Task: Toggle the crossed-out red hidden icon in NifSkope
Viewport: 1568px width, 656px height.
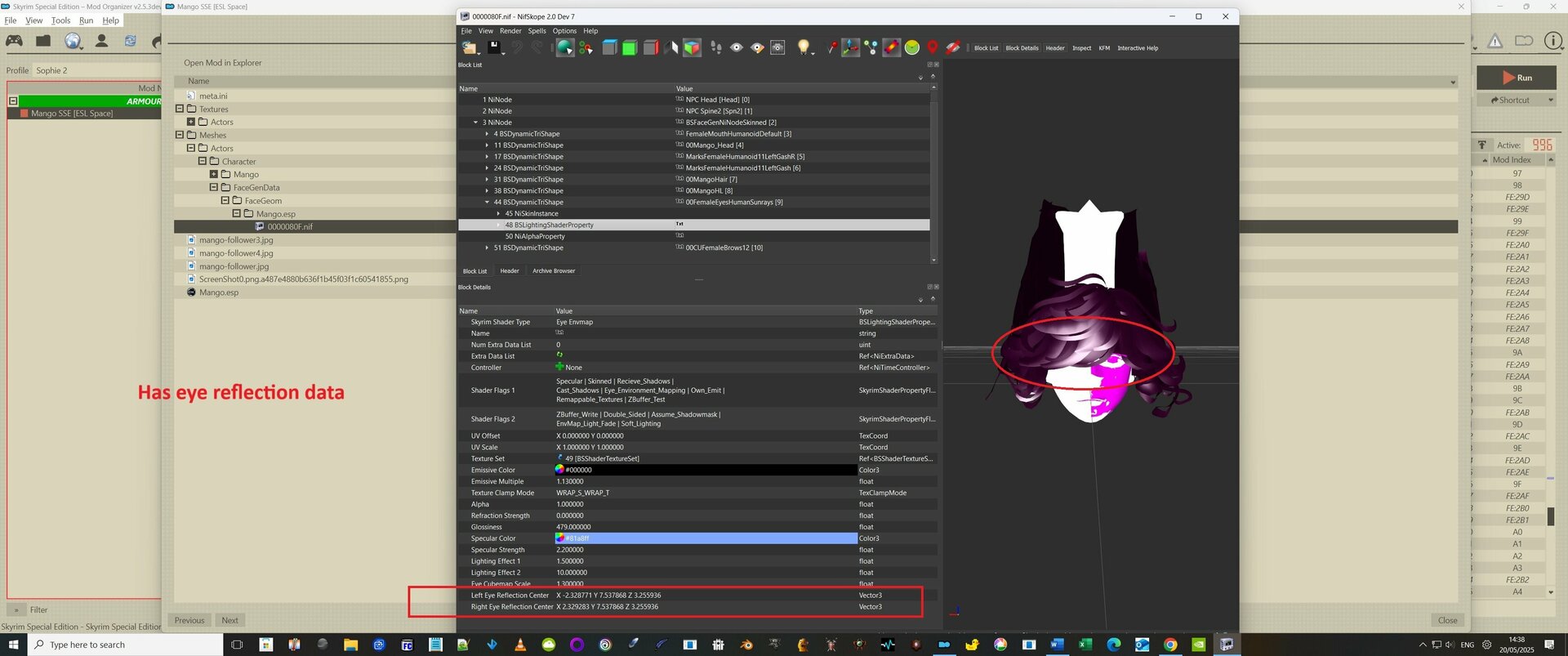Action: click(953, 48)
